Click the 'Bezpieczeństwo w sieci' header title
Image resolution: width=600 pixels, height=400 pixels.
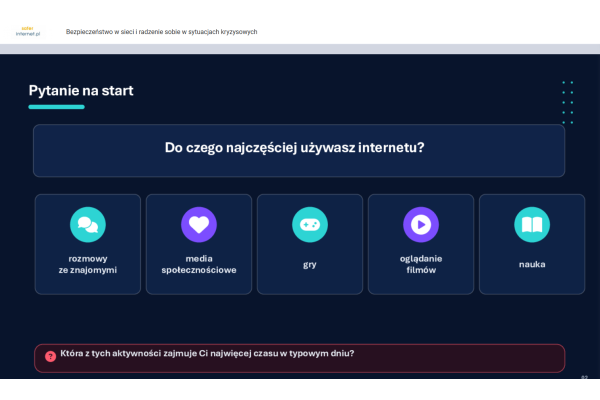(x=161, y=32)
